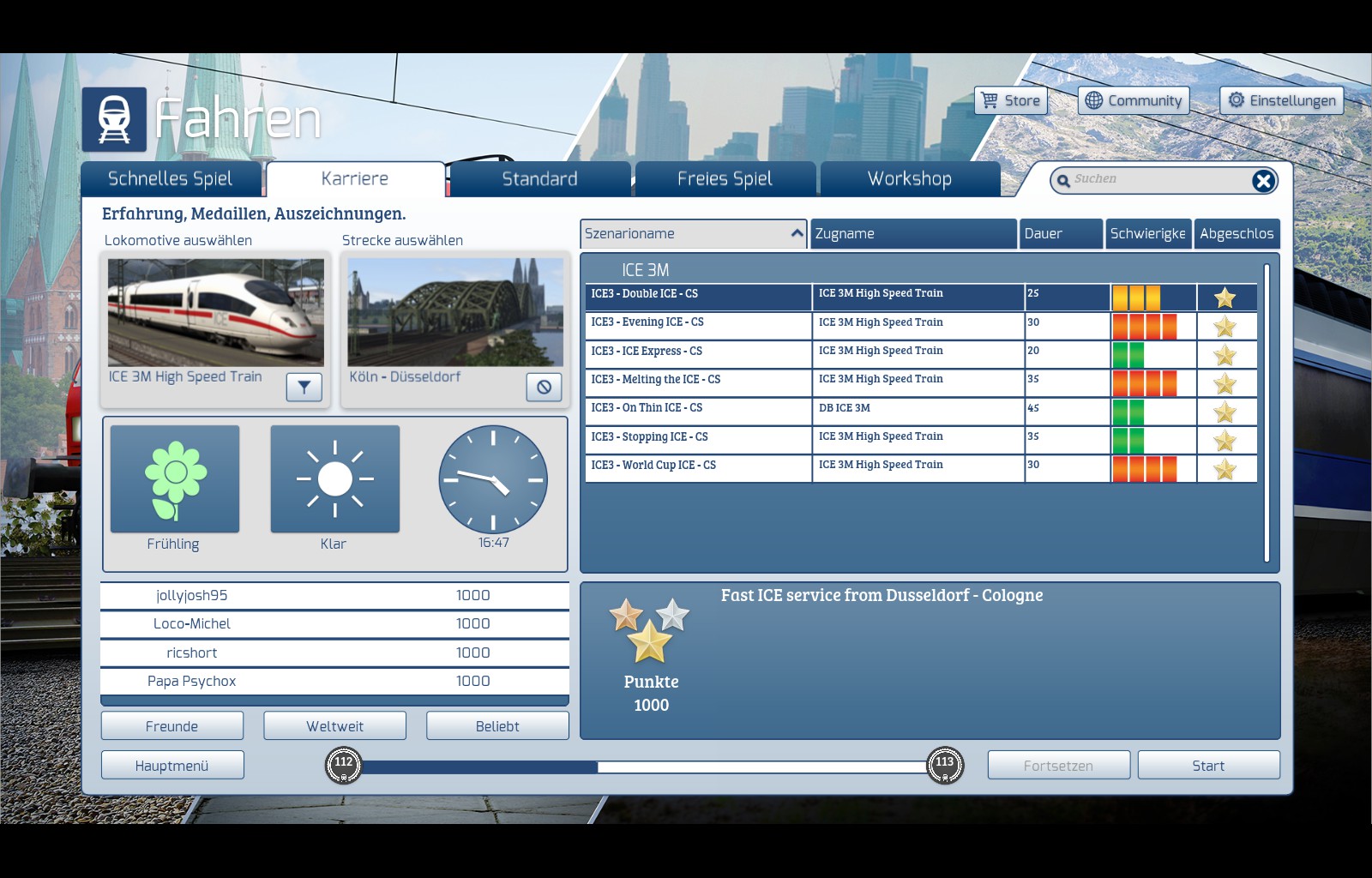This screenshot has width=1372, height=878.
Task: Click the star for ICE3 - Evening ICE - CS
Action: [x=1225, y=326]
